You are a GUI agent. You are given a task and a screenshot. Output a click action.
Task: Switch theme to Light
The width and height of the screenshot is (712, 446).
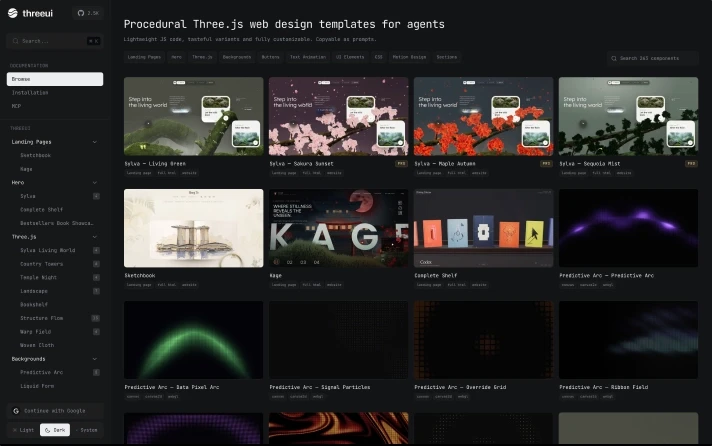pyautogui.click(x=23, y=430)
